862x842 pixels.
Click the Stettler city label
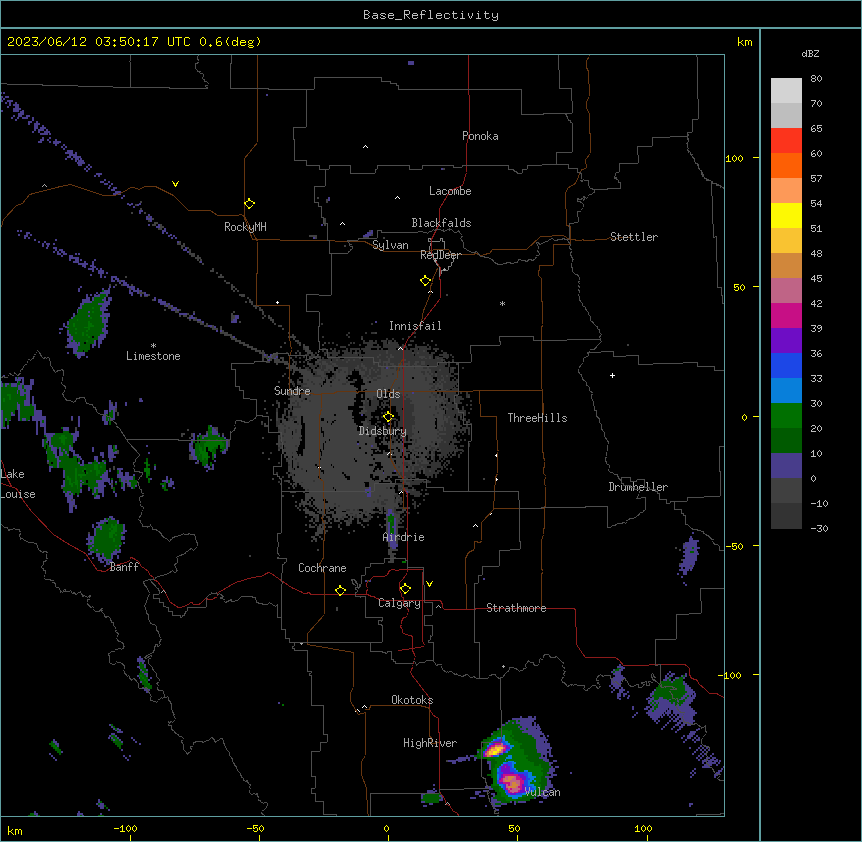(x=634, y=237)
